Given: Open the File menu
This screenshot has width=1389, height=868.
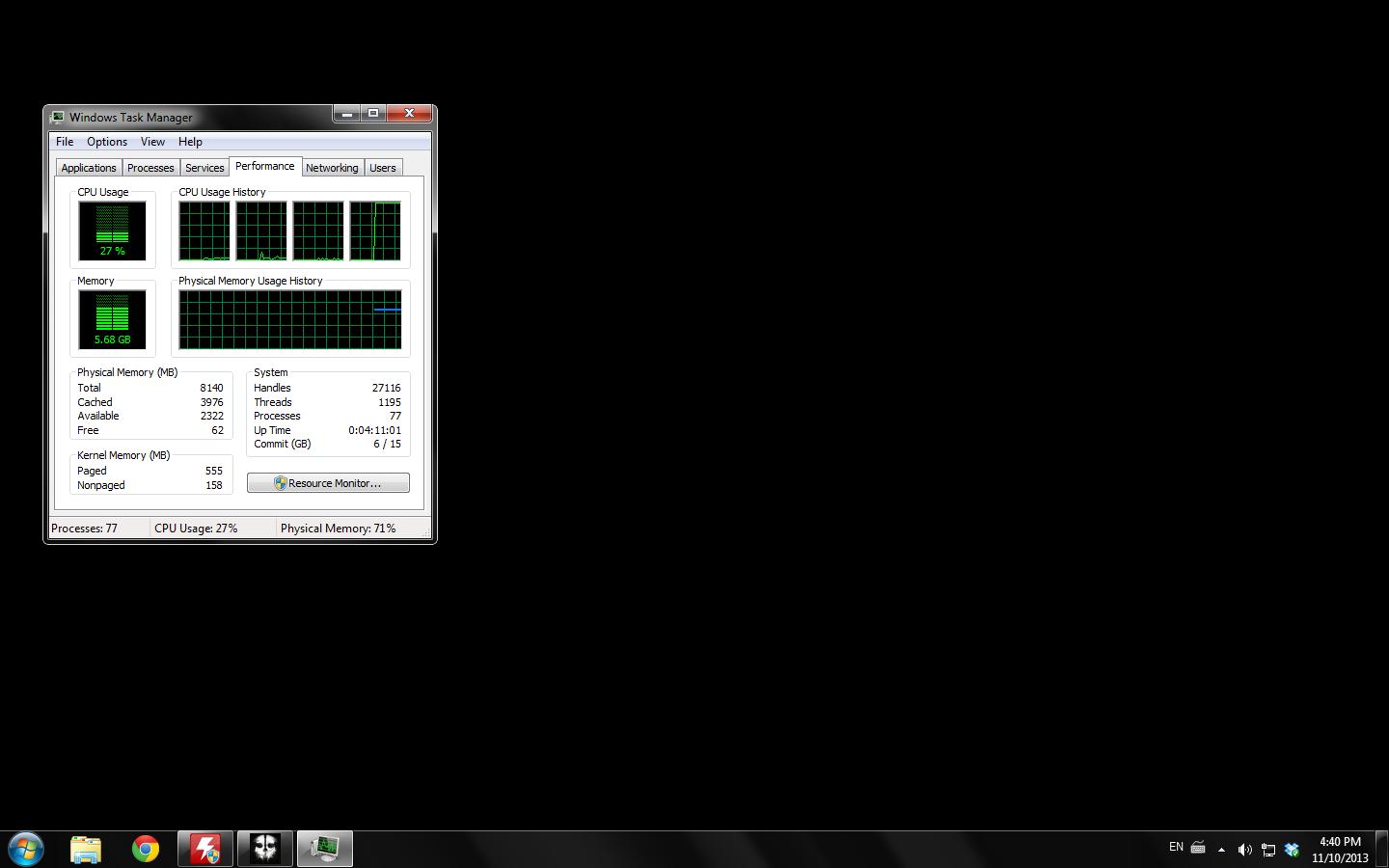Looking at the screenshot, I should [x=65, y=142].
